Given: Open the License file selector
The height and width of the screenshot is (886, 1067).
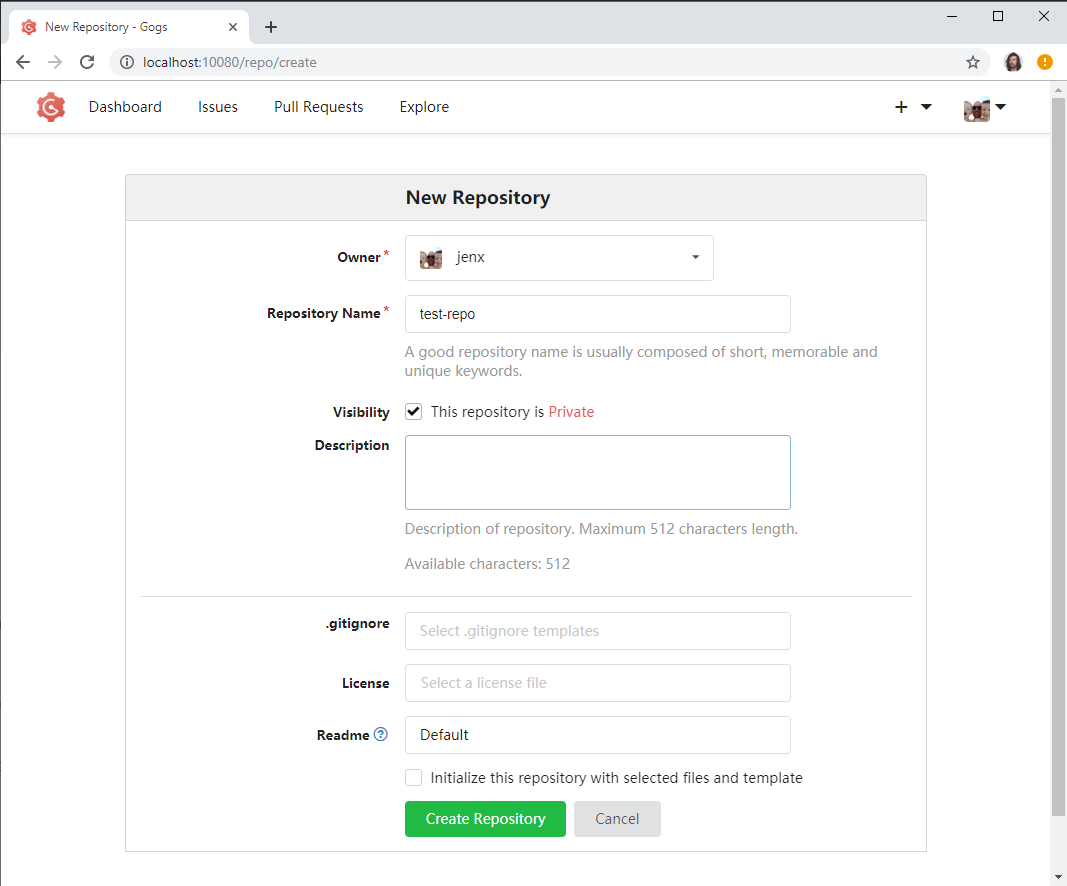Looking at the screenshot, I should 597,683.
